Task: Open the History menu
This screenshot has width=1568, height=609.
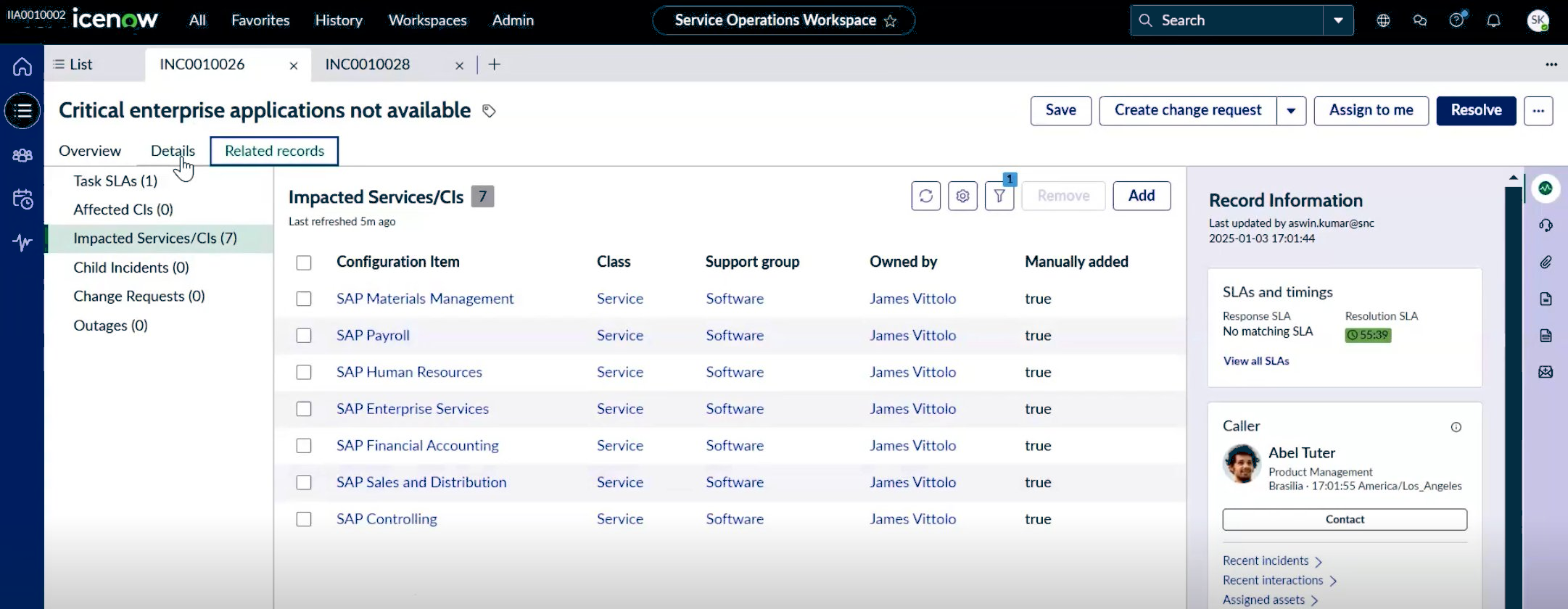Action: (x=339, y=20)
